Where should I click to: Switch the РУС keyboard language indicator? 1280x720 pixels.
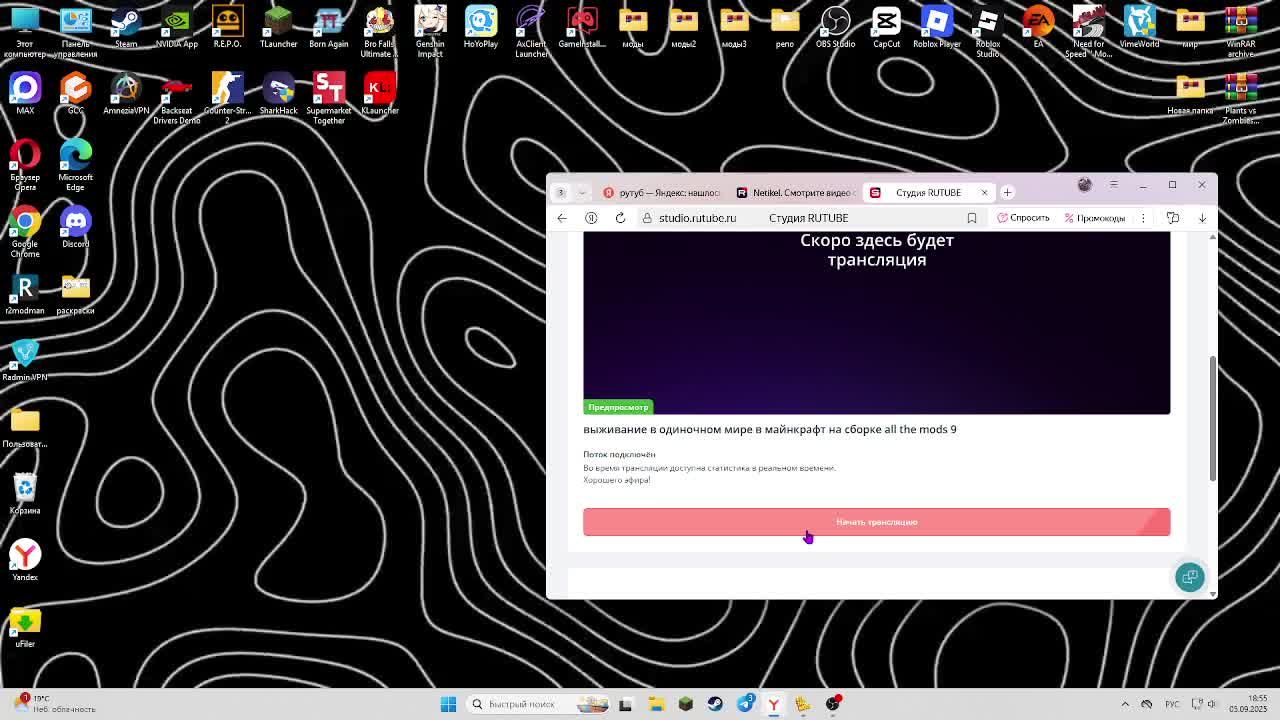1171,704
